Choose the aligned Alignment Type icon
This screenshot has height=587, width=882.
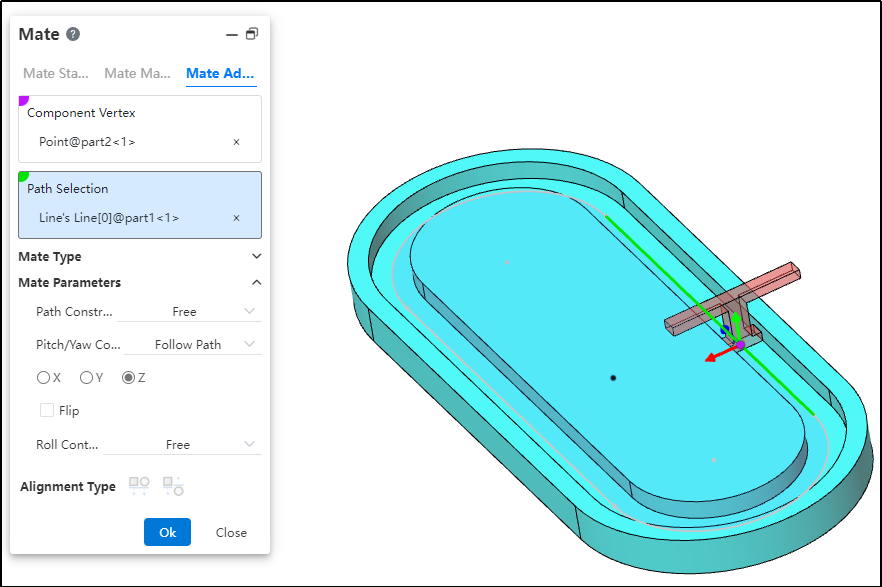coord(139,486)
